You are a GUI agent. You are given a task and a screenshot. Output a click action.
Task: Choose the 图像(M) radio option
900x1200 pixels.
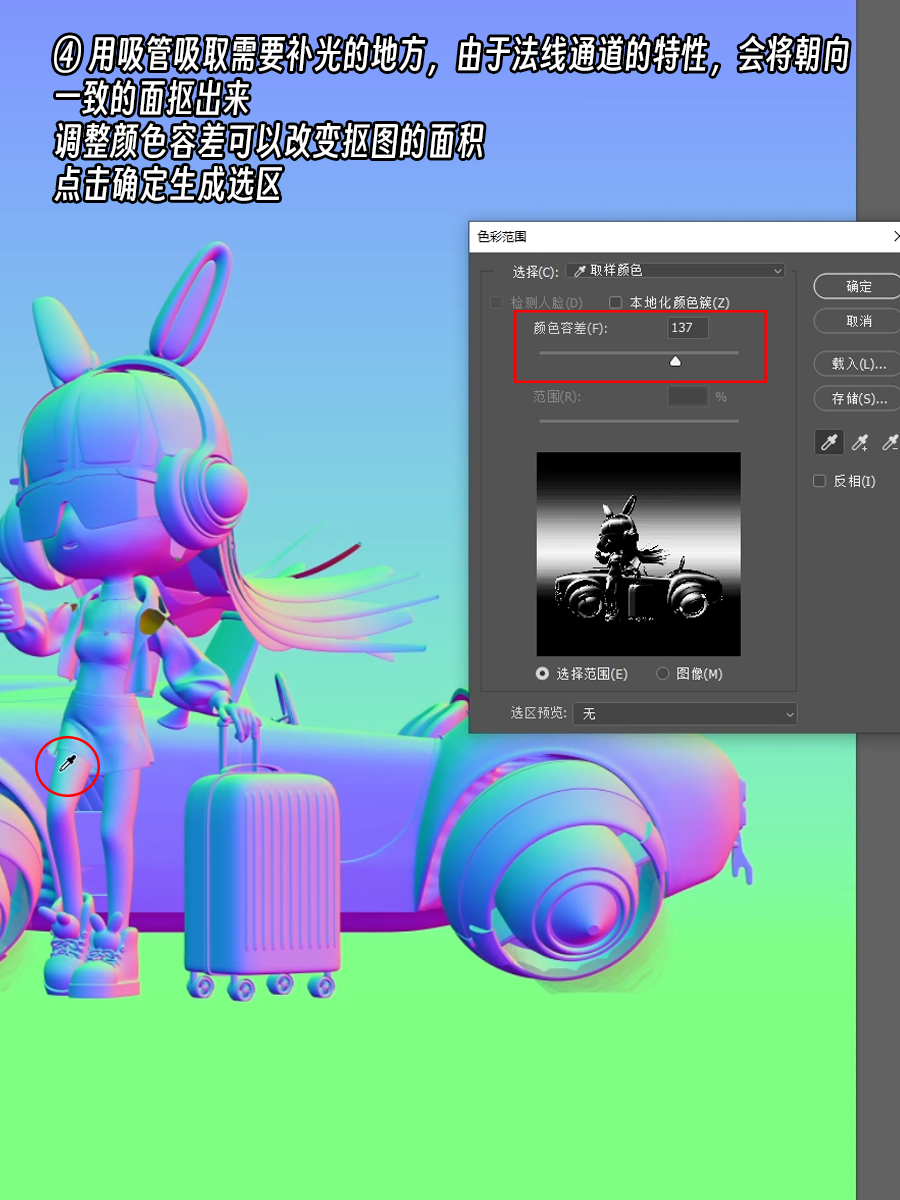[x=662, y=674]
